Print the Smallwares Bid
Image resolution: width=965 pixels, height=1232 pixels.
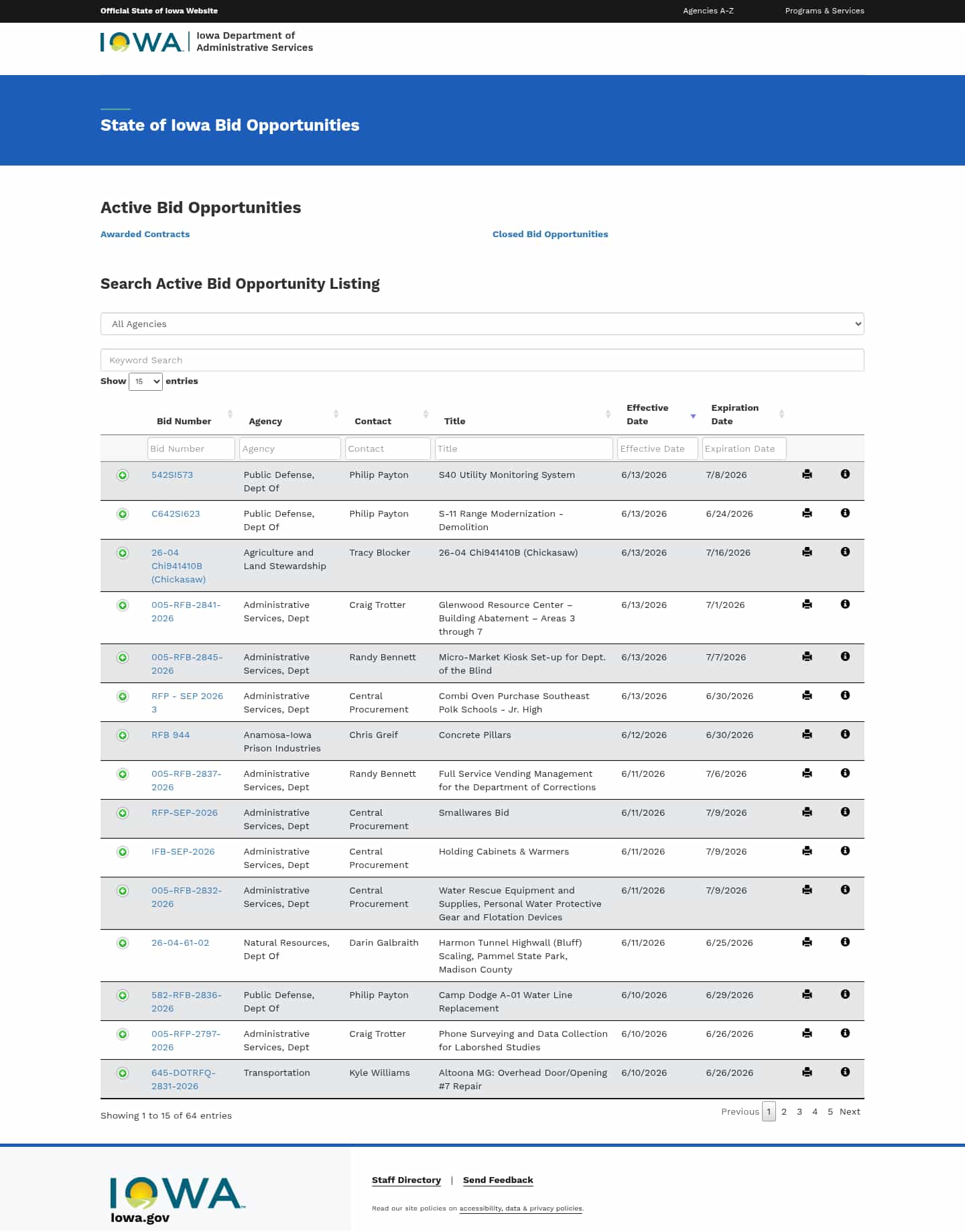[x=807, y=812]
